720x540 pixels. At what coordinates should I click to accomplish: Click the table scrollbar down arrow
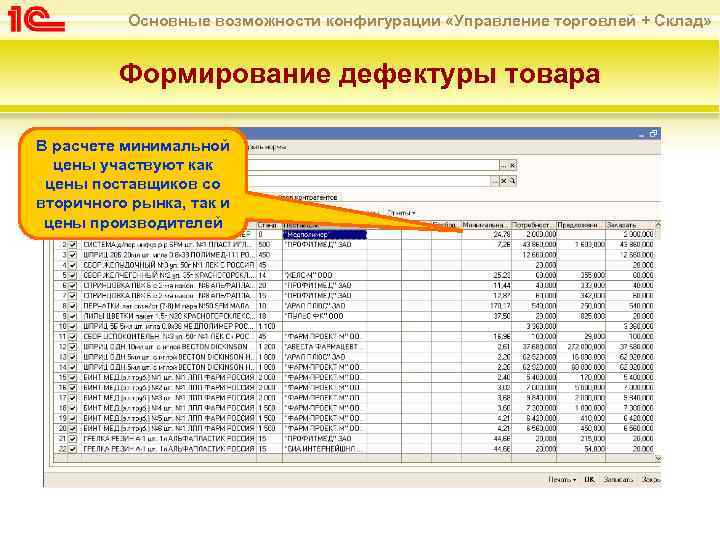pyautogui.click(x=658, y=458)
